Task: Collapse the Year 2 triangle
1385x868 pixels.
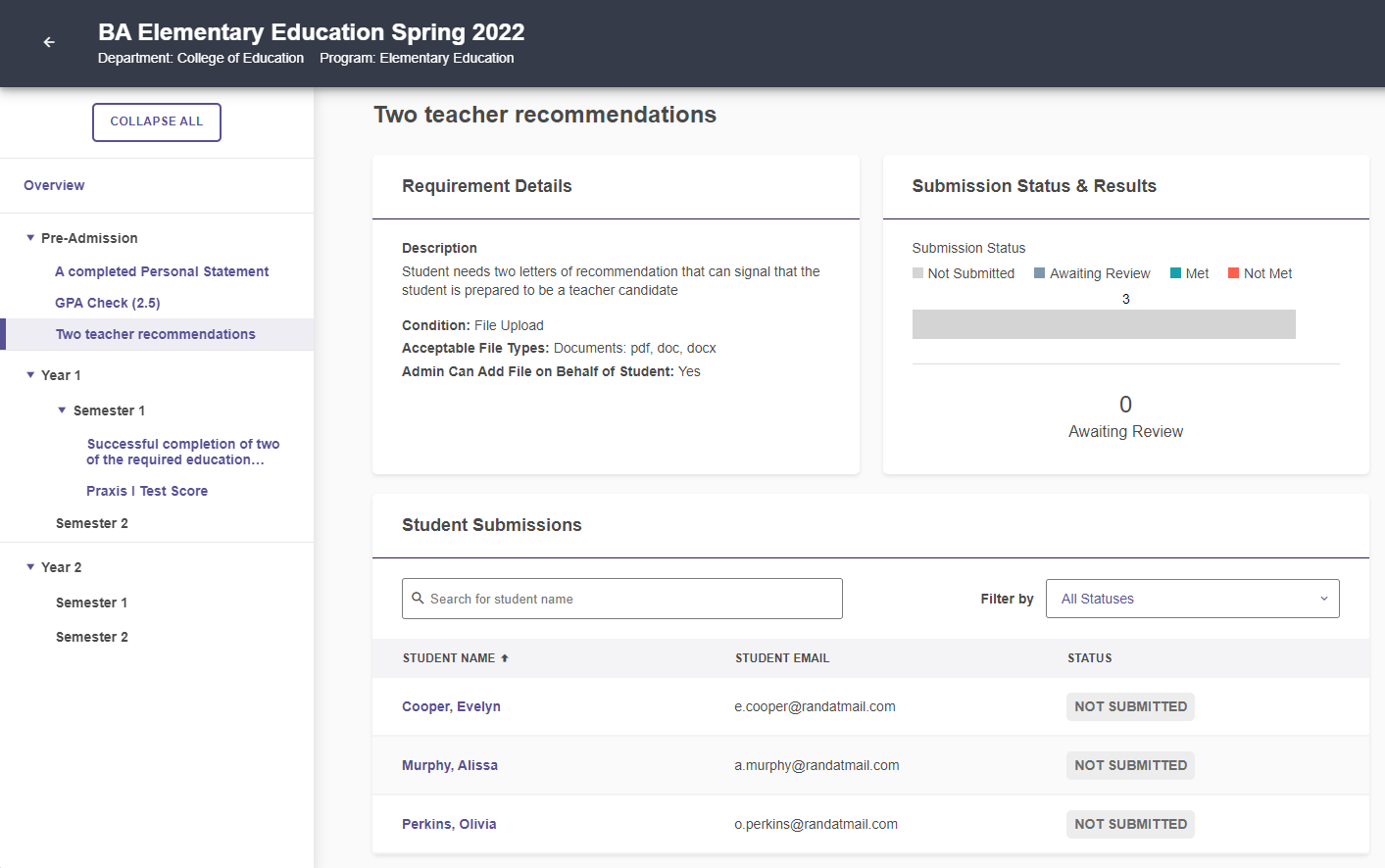Action: point(30,567)
